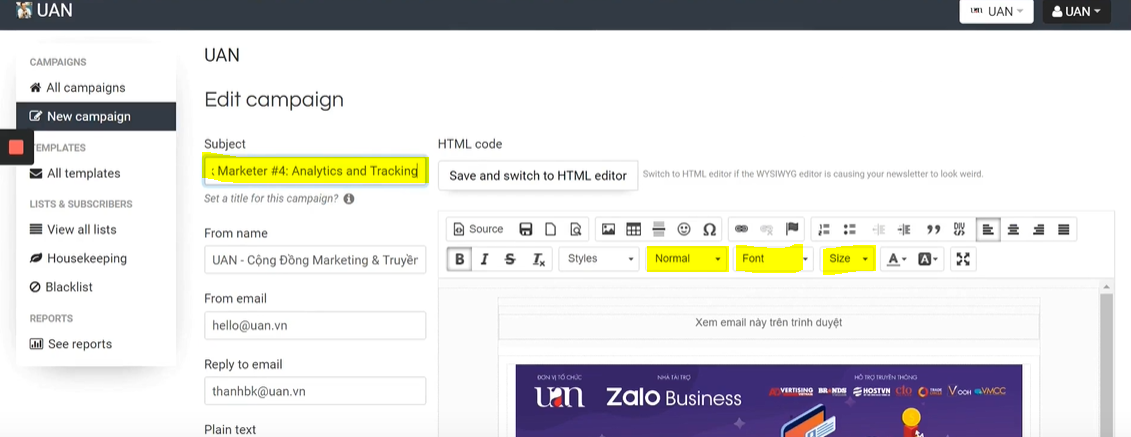Maximize the editor with the fullscreen icon
Screen dimensions: 1131x437
[963, 259]
